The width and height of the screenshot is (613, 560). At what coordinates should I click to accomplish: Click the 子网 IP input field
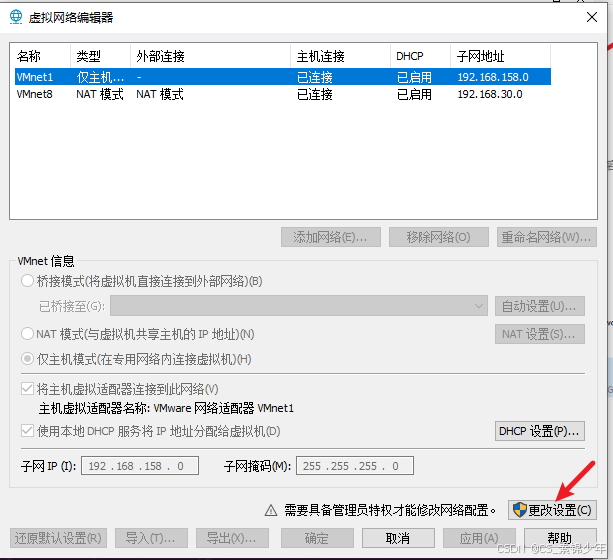point(140,466)
